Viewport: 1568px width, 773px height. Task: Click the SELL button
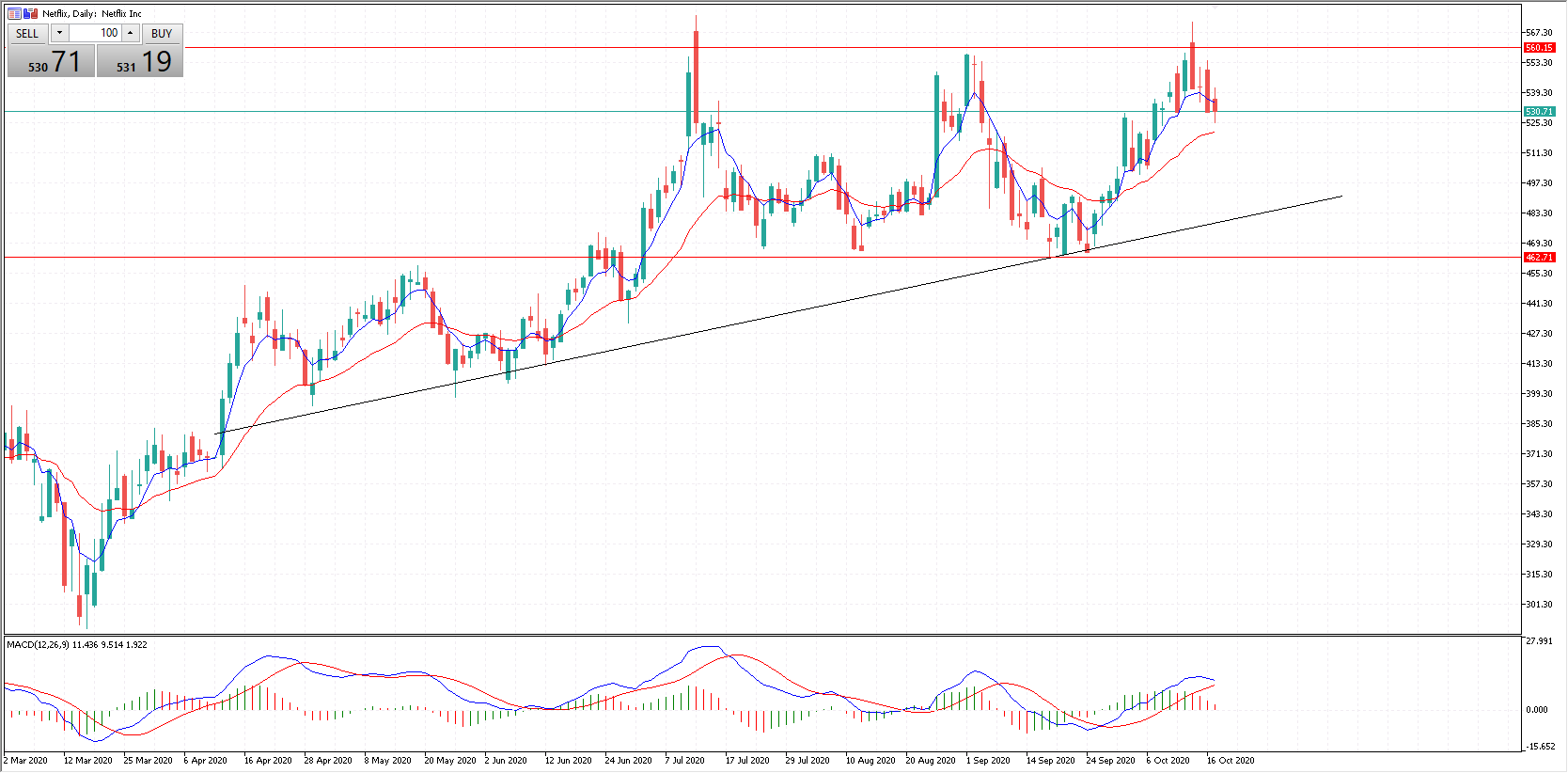pos(27,34)
